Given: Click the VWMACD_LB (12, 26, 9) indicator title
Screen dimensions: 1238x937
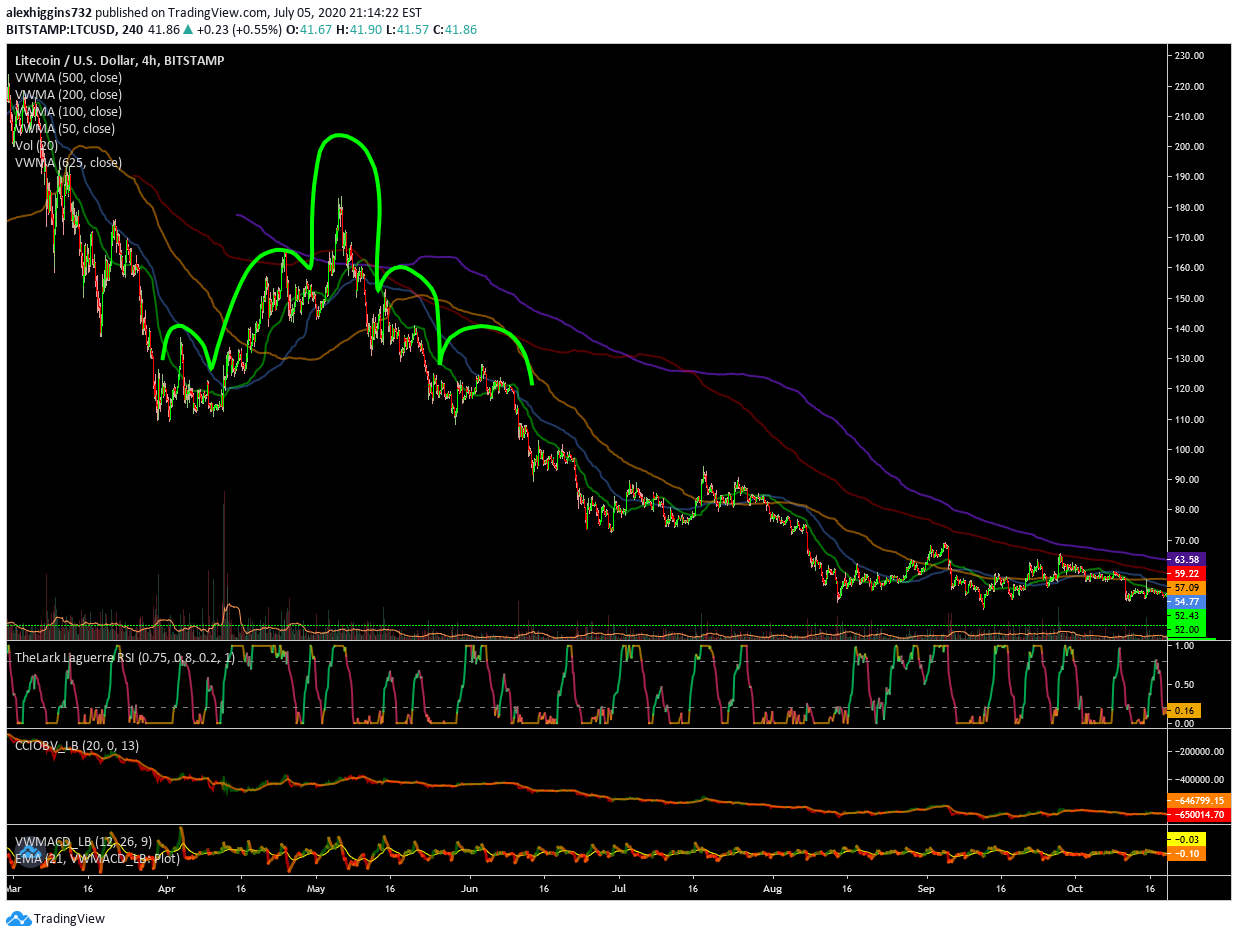Looking at the screenshot, I should (82, 842).
